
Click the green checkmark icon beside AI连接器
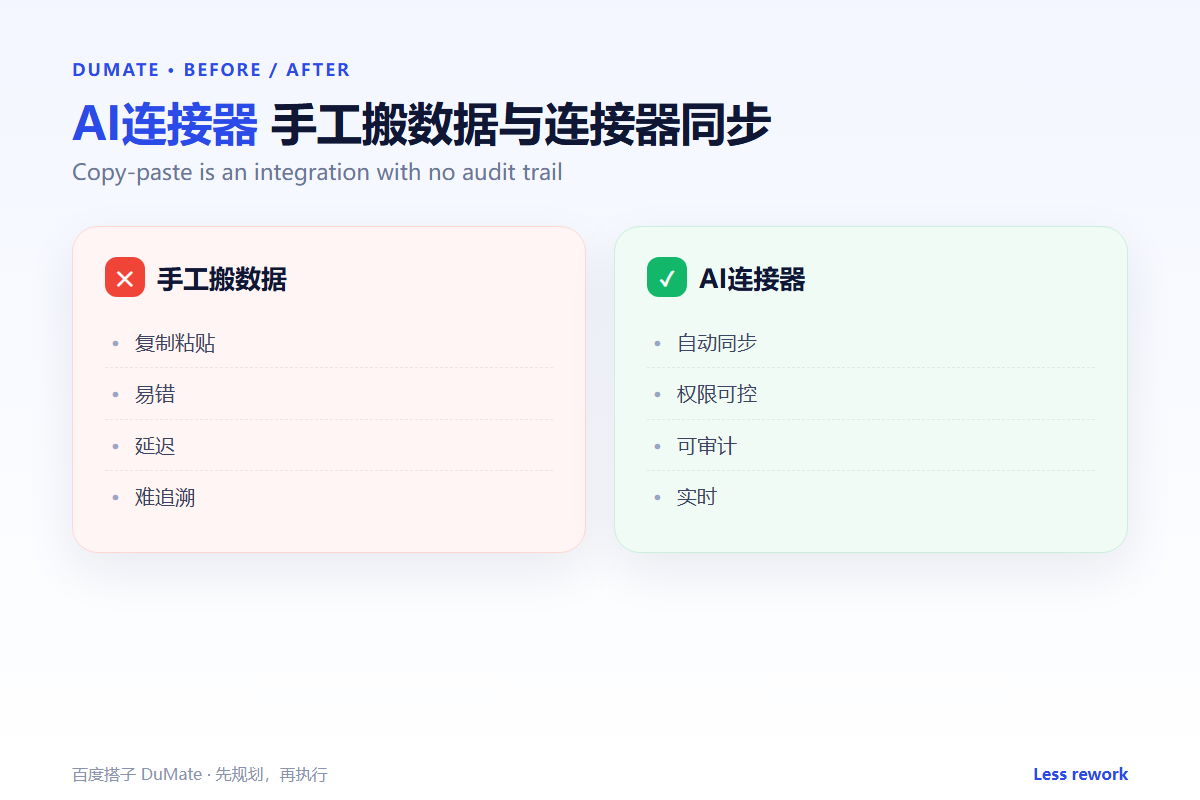tap(667, 277)
